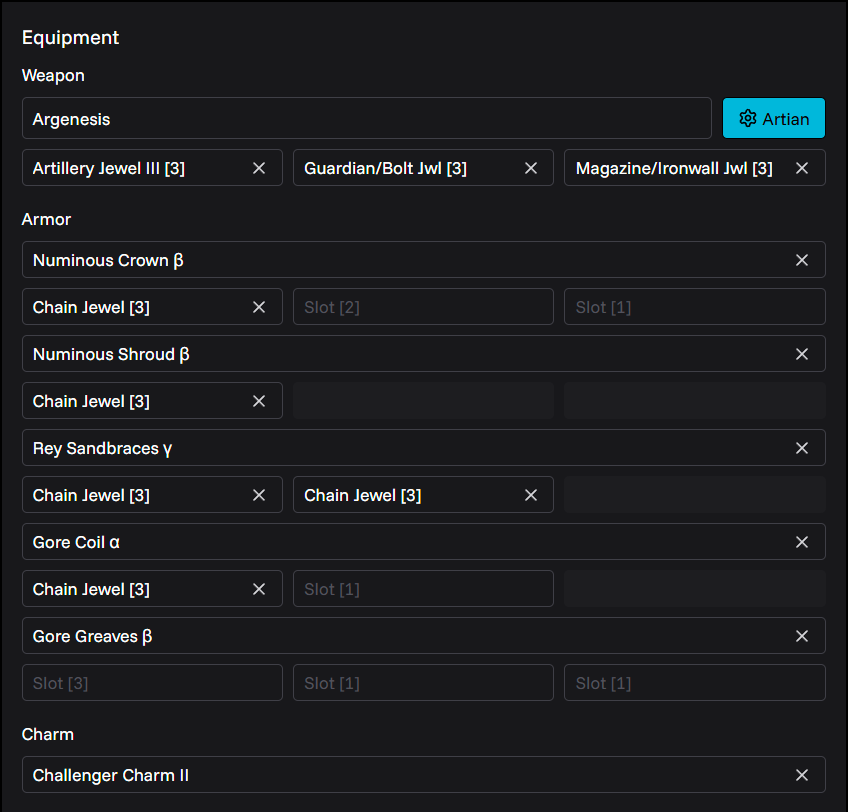The height and width of the screenshot is (812, 848).
Task: Open empty Slot [3] under Gore Greaves
Action: (152, 683)
